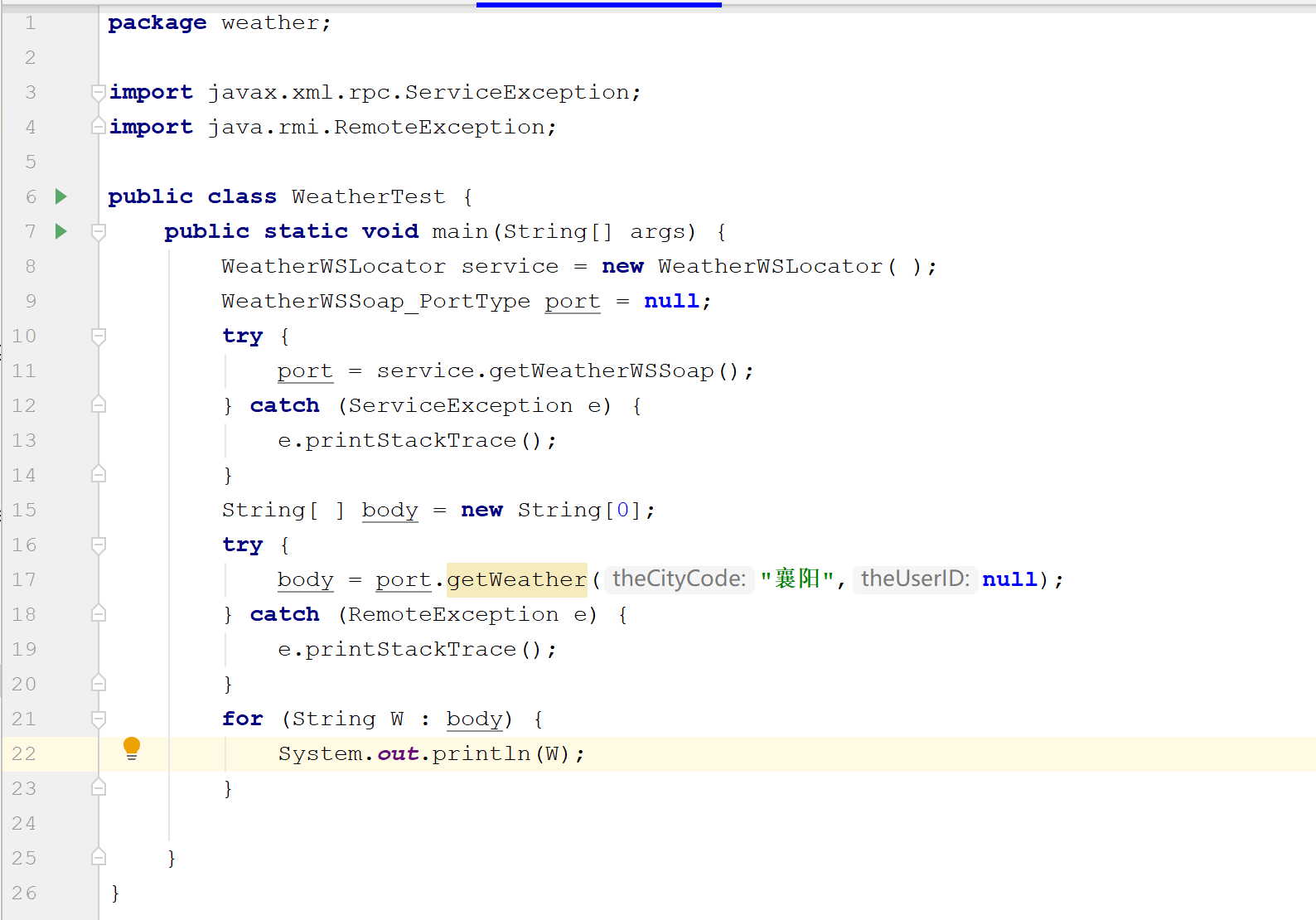Click first printStackTrace call on line 13
1316x920 pixels.
click(411, 440)
